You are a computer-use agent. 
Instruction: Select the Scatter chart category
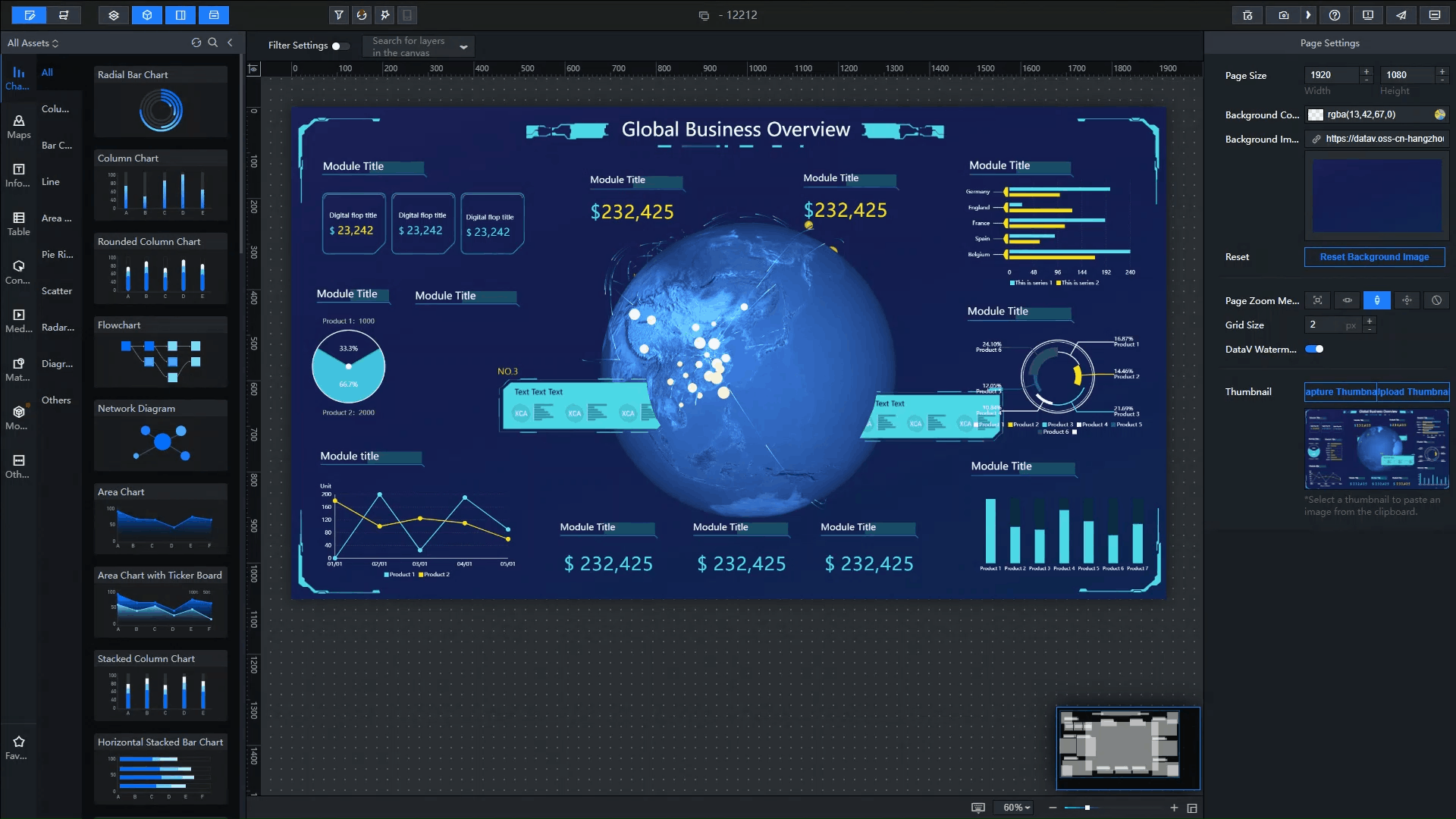tap(57, 291)
